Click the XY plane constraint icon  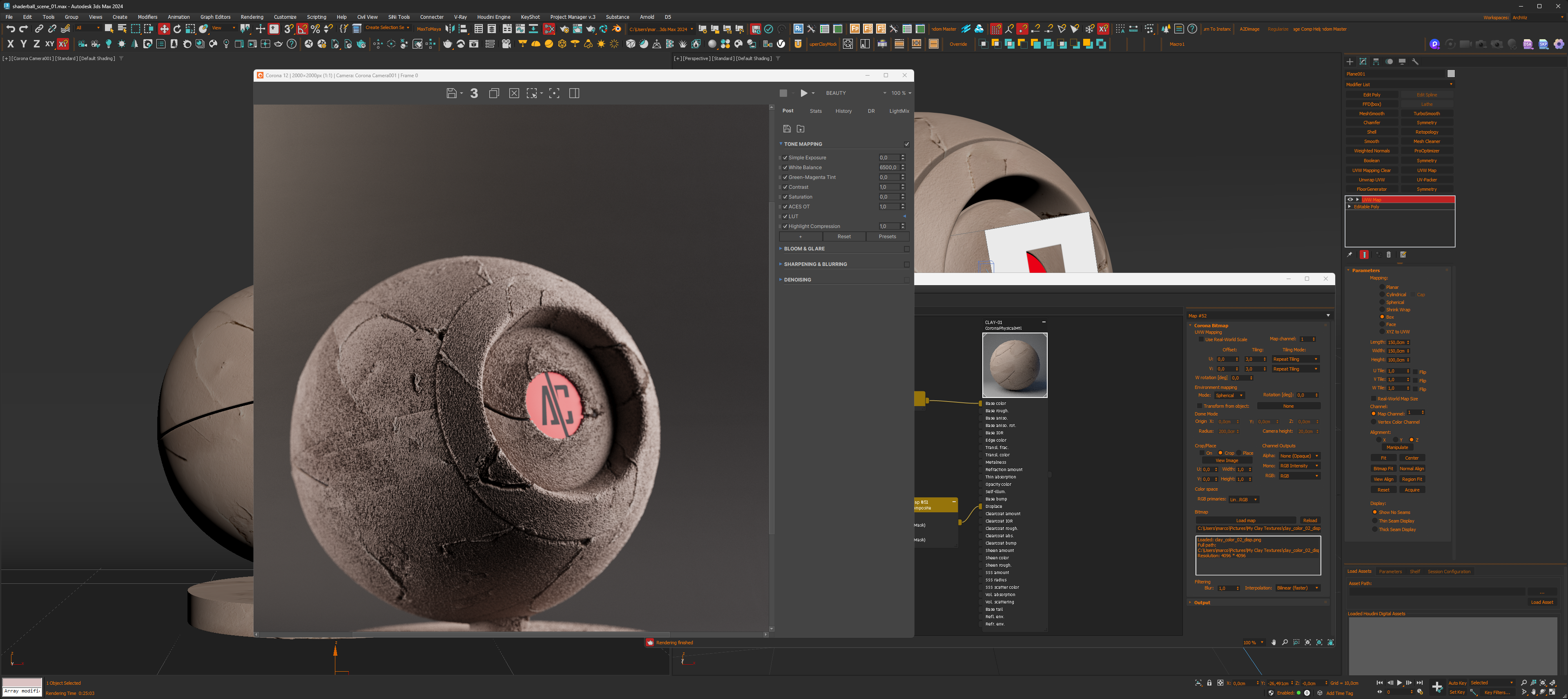49,44
